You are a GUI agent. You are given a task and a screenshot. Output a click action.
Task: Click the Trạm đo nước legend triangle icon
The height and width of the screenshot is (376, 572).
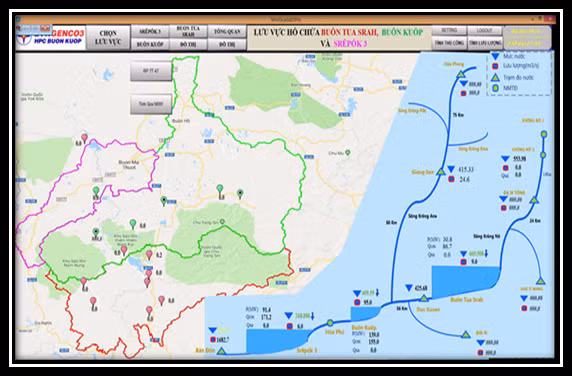coord(495,77)
